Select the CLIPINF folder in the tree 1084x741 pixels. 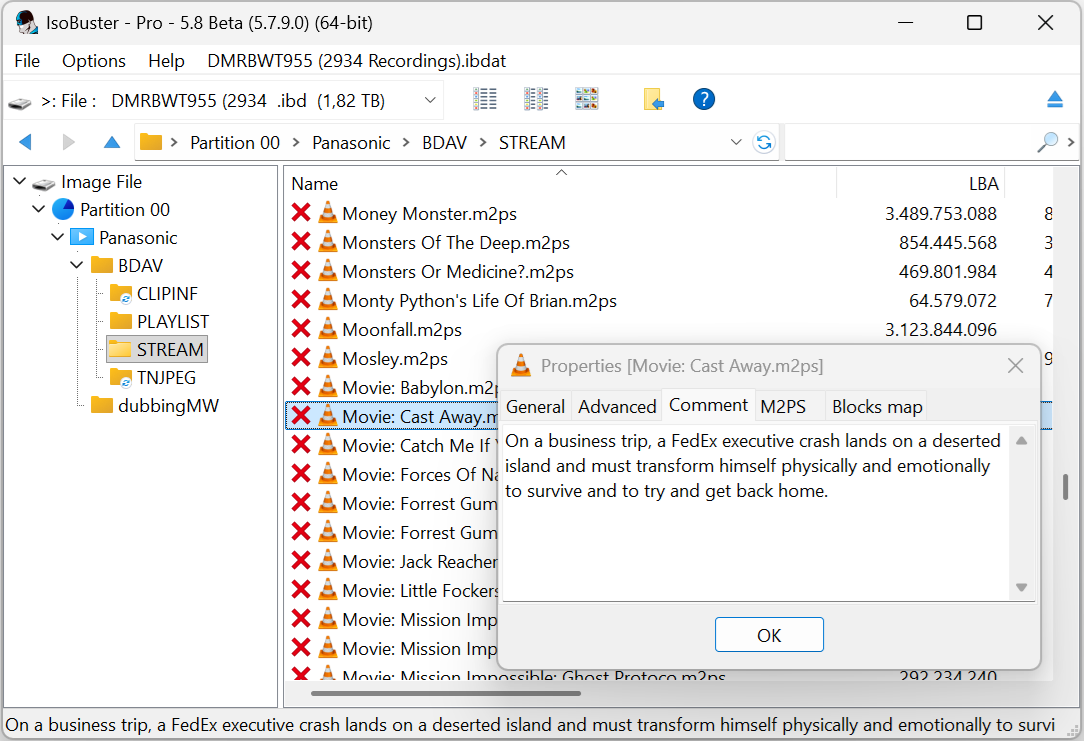(x=166, y=294)
